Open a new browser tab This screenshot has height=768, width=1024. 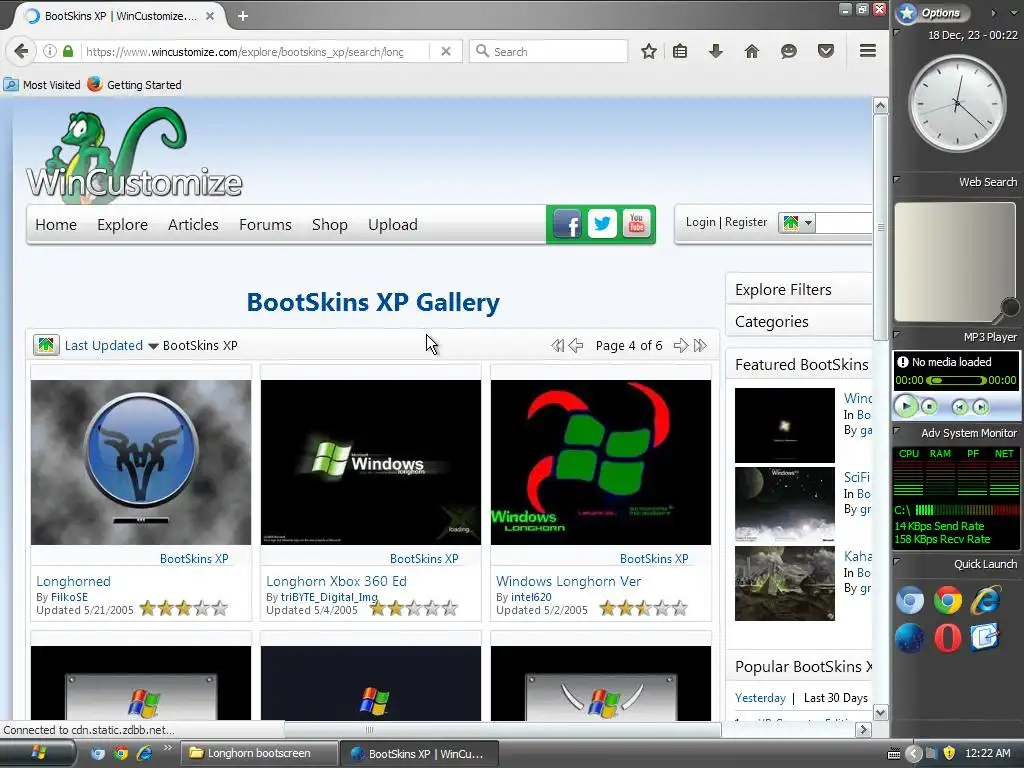click(x=243, y=16)
